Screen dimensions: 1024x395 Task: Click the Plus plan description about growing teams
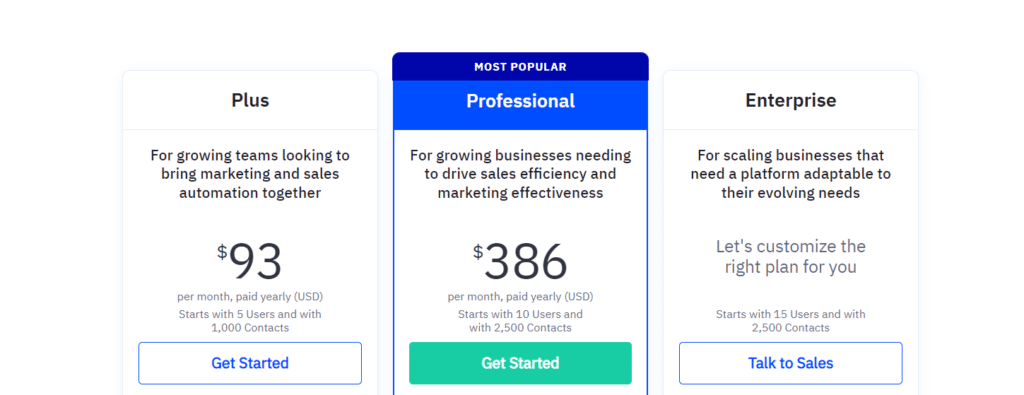pyautogui.click(x=250, y=174)
